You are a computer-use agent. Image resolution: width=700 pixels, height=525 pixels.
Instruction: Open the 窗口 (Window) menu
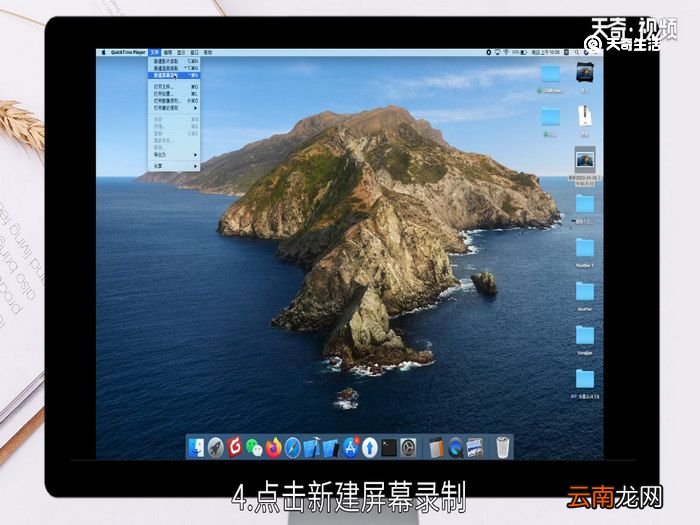pos(194,52)
